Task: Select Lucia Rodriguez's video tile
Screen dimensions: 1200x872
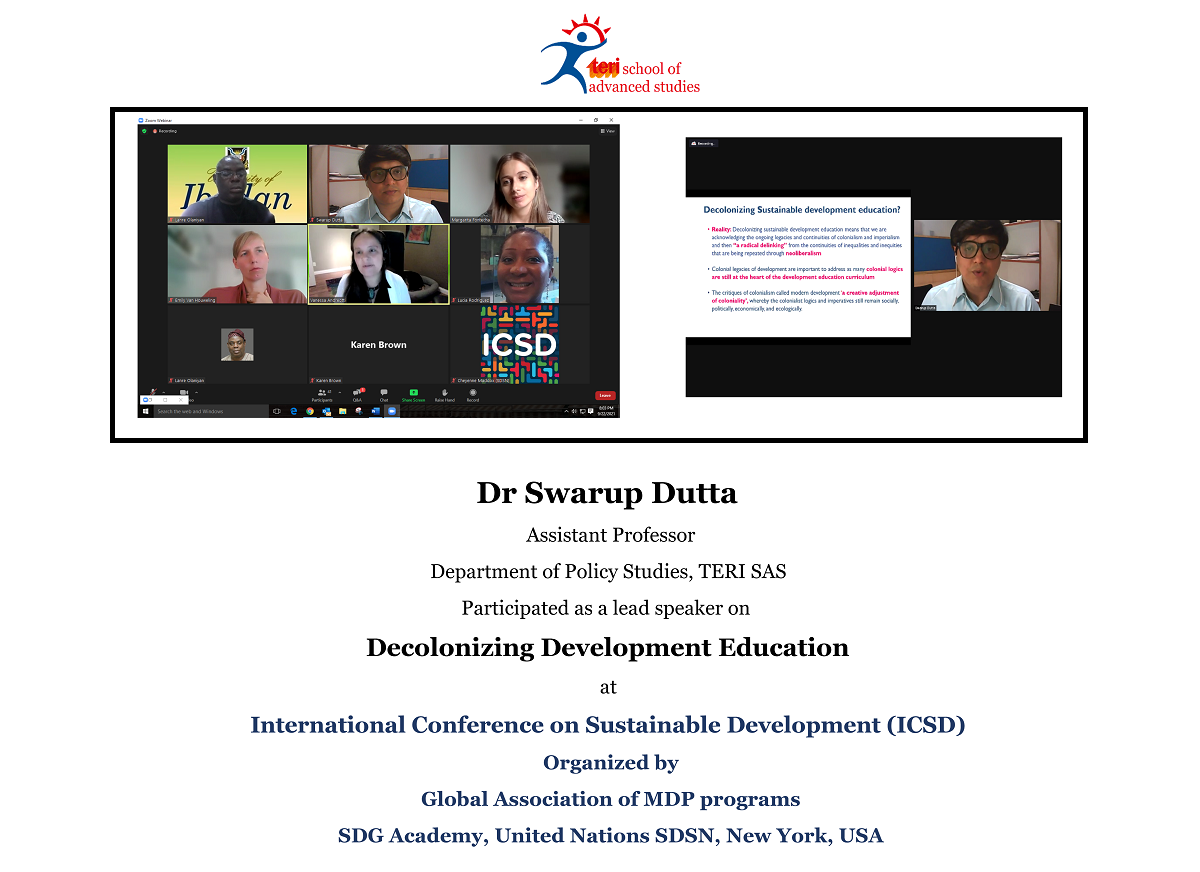Action: [519, 264]
